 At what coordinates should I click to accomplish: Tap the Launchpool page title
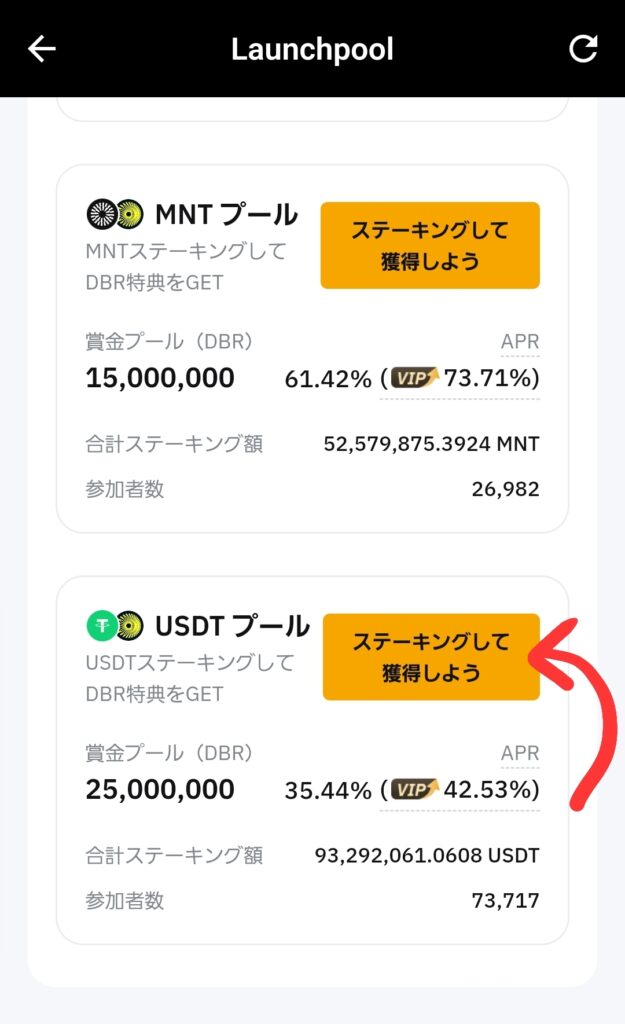click(312, 49)
